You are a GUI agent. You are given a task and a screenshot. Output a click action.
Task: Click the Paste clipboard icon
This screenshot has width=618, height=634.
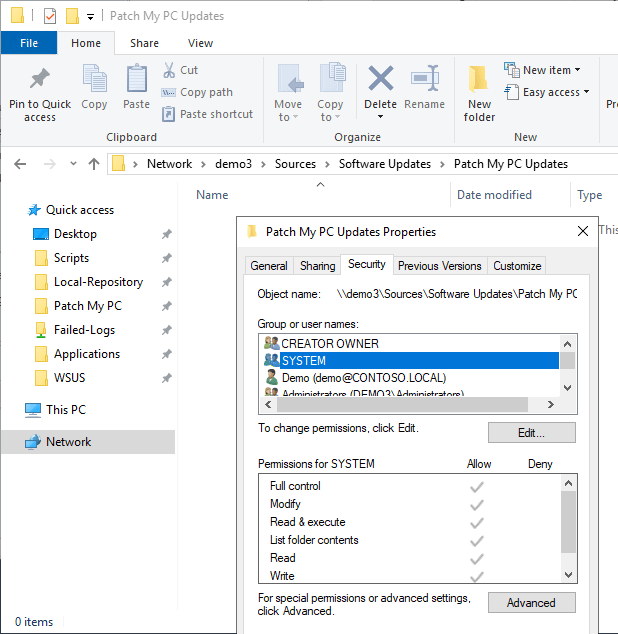point(137,79)
